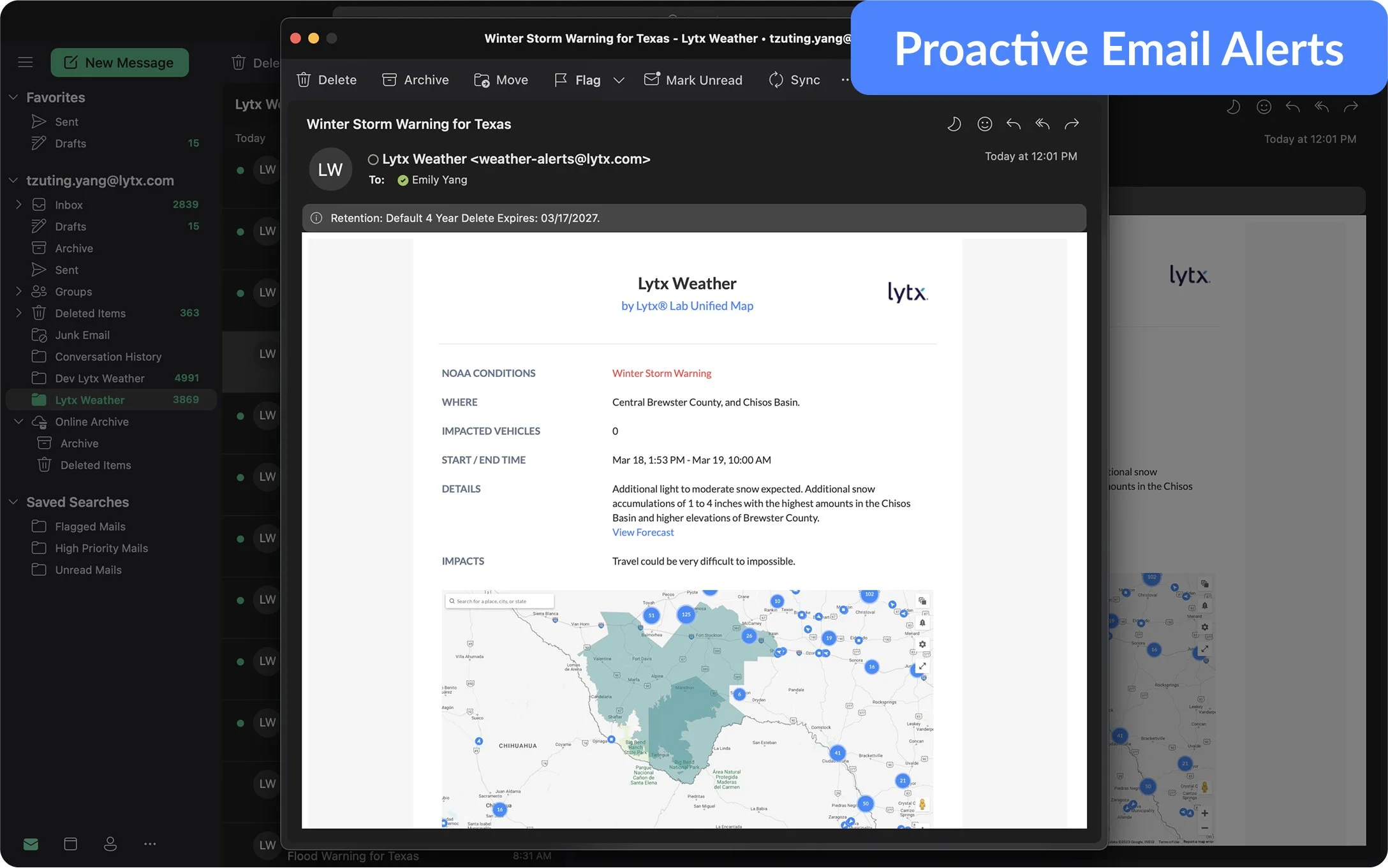The image size is (1388, 868).
Task: Add an emoji reaction to the email
Action: pyautogui.click(x=984, y=124)
